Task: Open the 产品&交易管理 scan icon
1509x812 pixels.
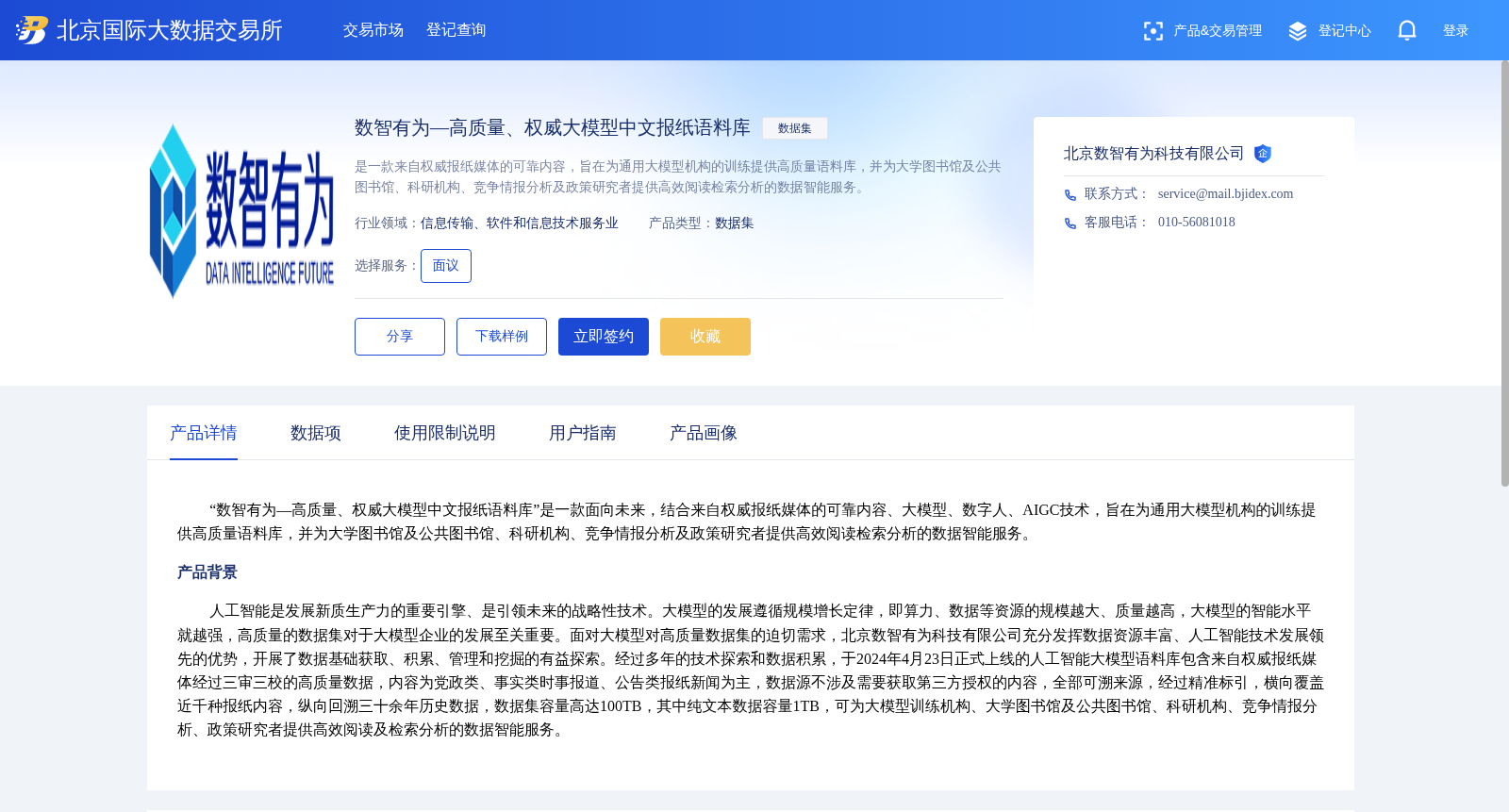Action: pyautogui.click(x=1152, y=31)
